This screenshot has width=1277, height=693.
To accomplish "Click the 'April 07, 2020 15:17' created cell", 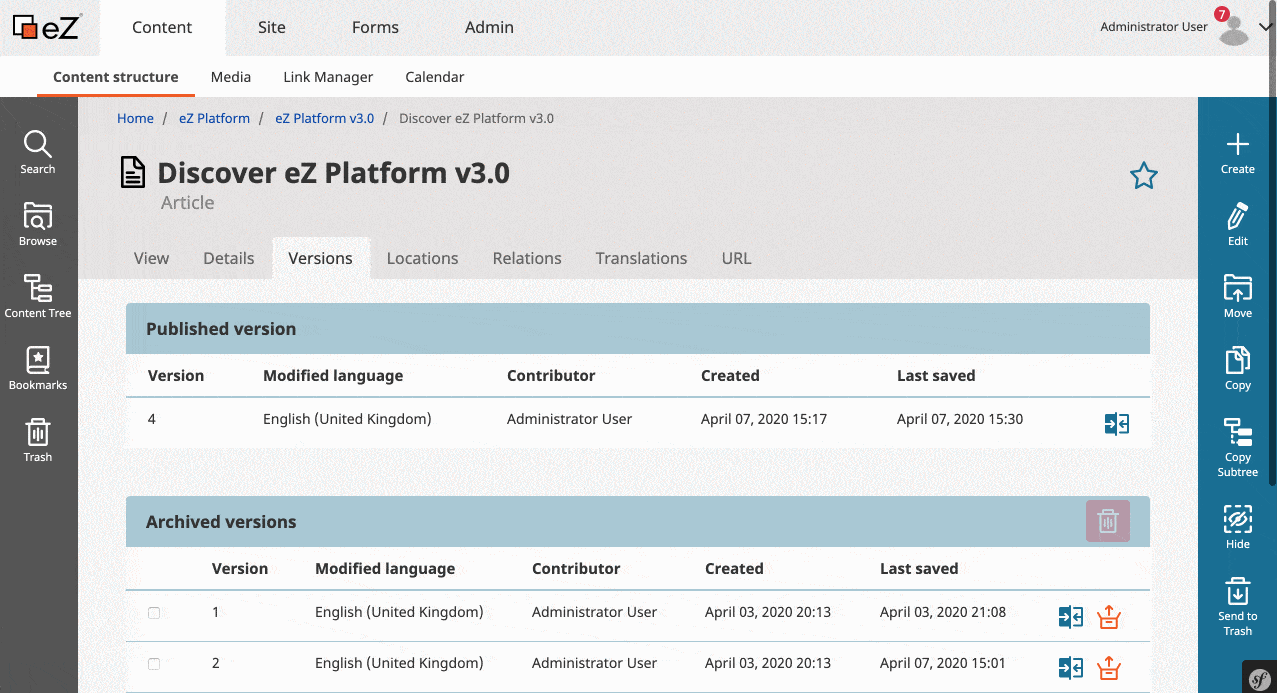I will (x=764, y=419).
